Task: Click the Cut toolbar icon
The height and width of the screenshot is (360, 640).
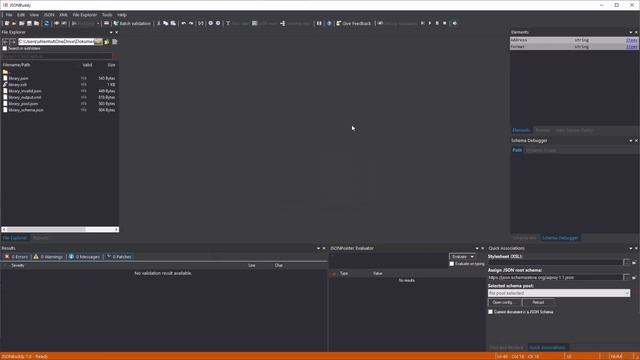Action: [x=158, y=23]
